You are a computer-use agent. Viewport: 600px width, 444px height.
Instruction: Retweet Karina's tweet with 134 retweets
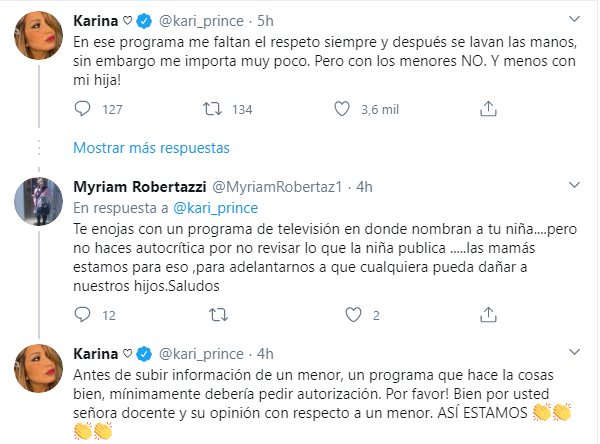pyautogui.click(x=211, y=109)
